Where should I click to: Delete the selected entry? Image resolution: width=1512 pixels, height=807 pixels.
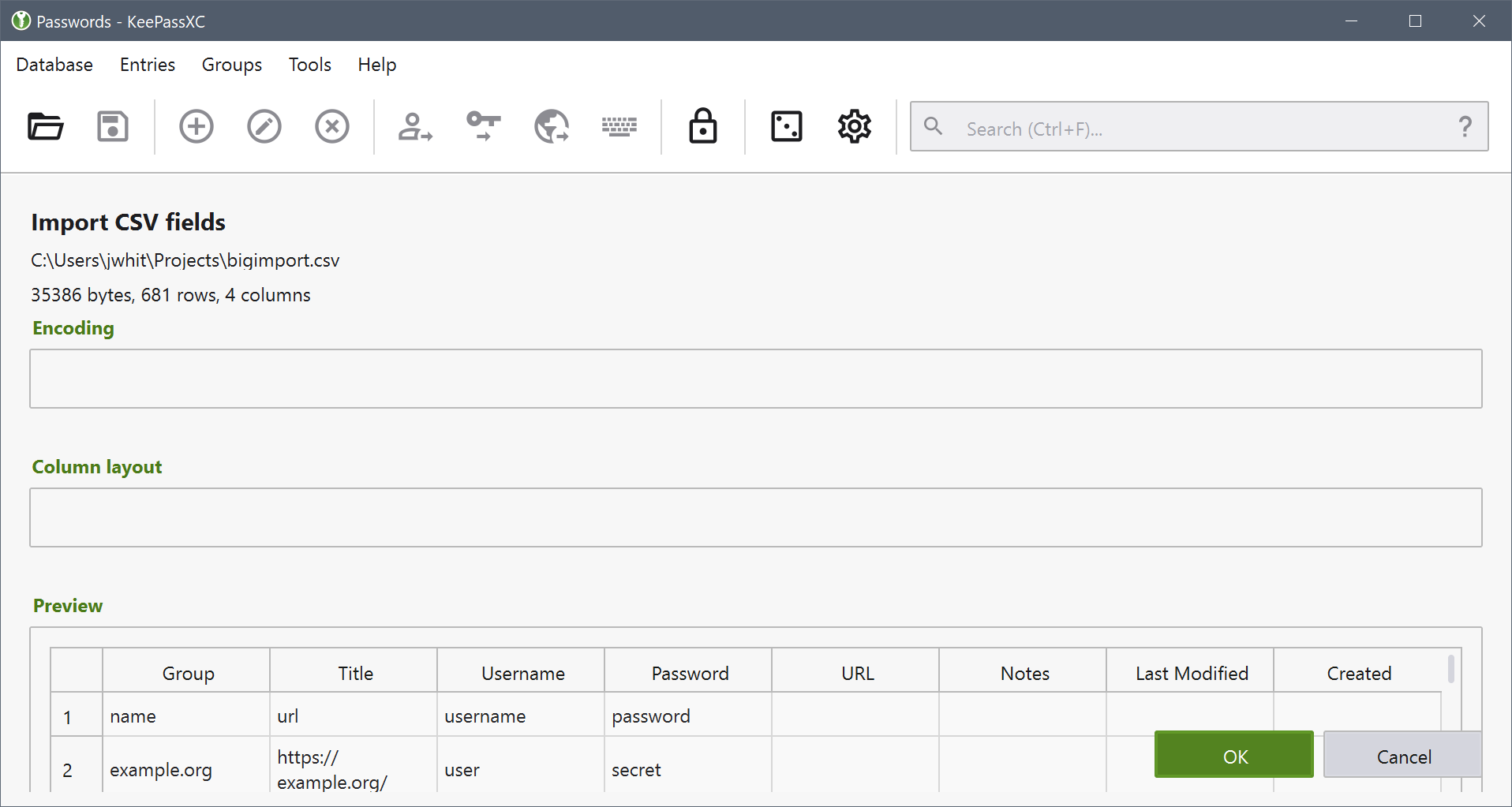point(331,126)
